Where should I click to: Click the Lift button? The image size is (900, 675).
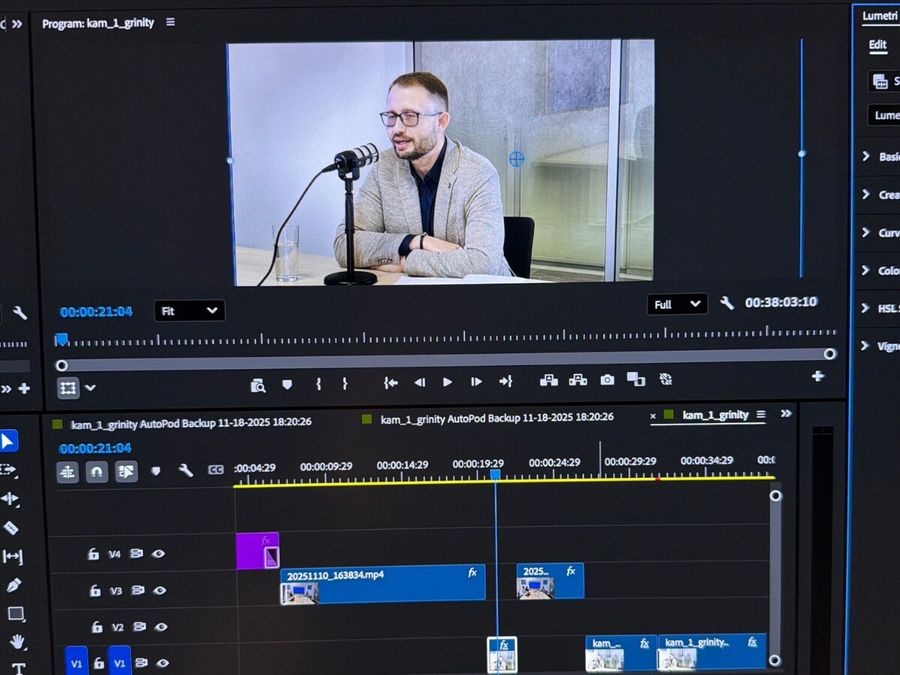549,380
